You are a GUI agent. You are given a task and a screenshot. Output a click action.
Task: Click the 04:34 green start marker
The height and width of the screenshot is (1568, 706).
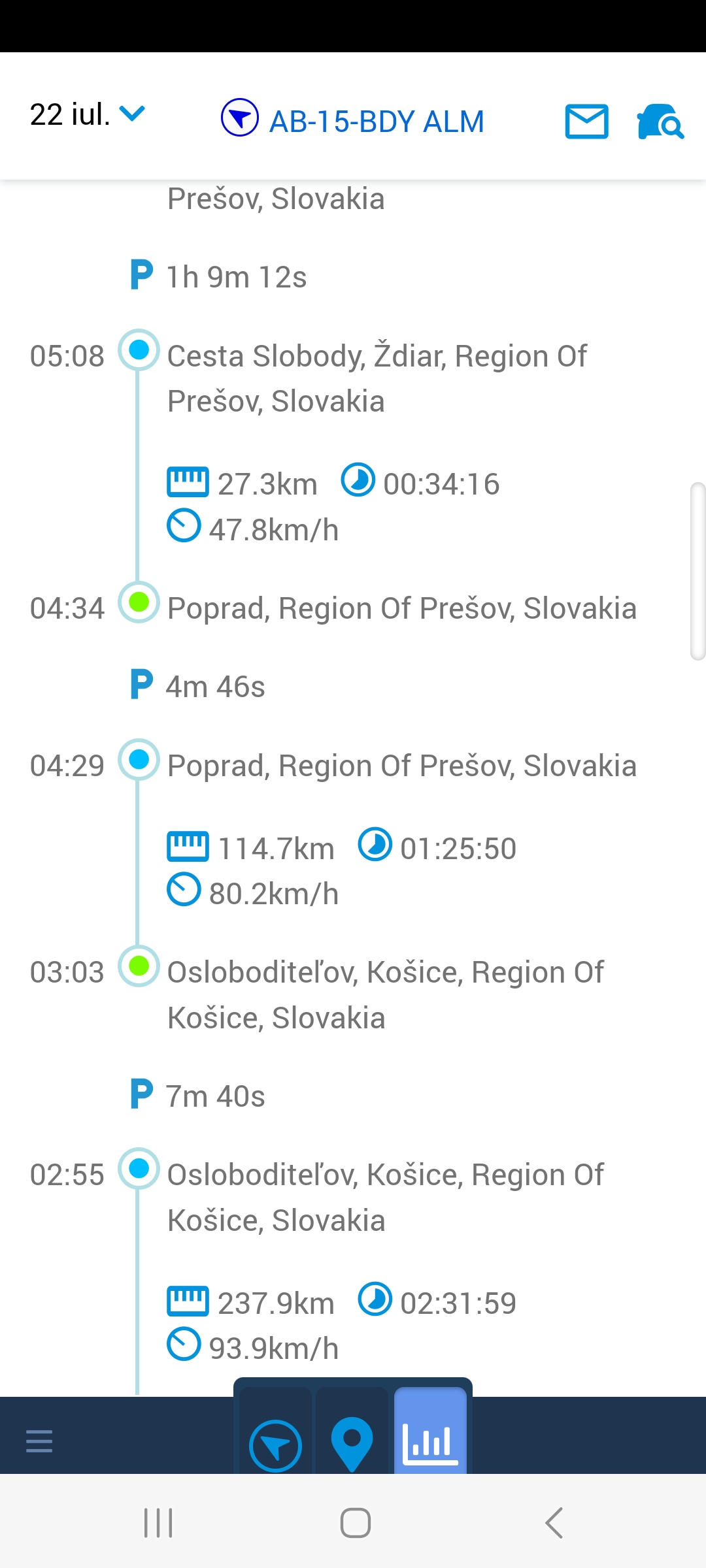coord(139,602)
